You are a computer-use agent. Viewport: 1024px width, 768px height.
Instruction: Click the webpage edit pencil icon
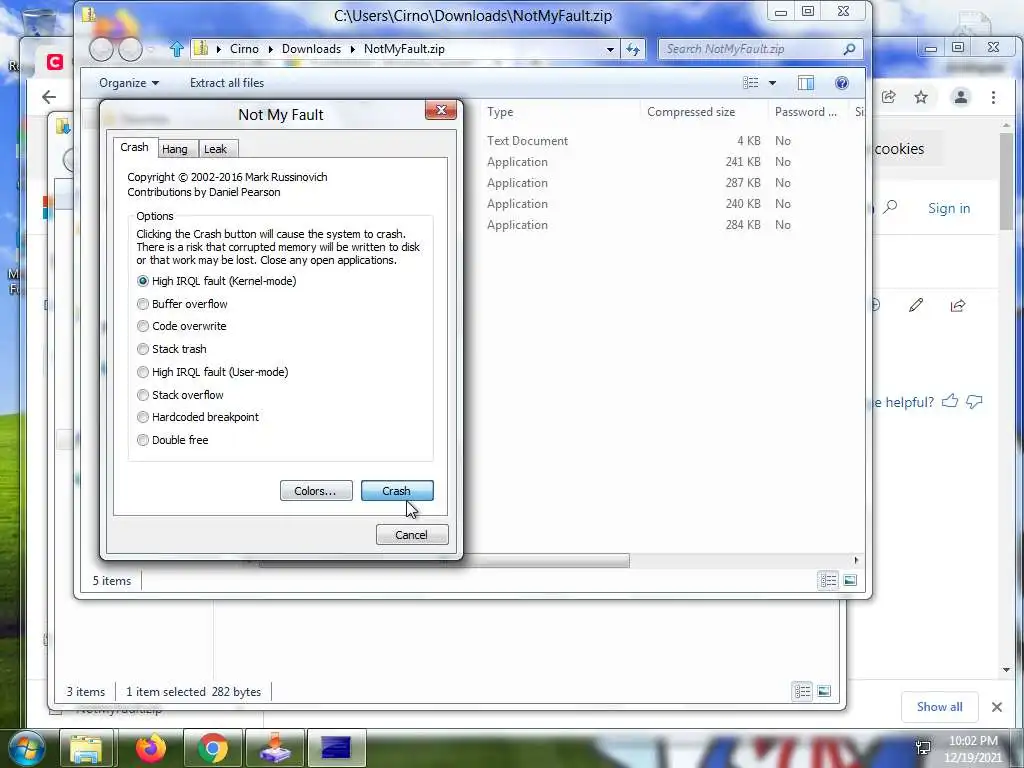pos(916,305)
